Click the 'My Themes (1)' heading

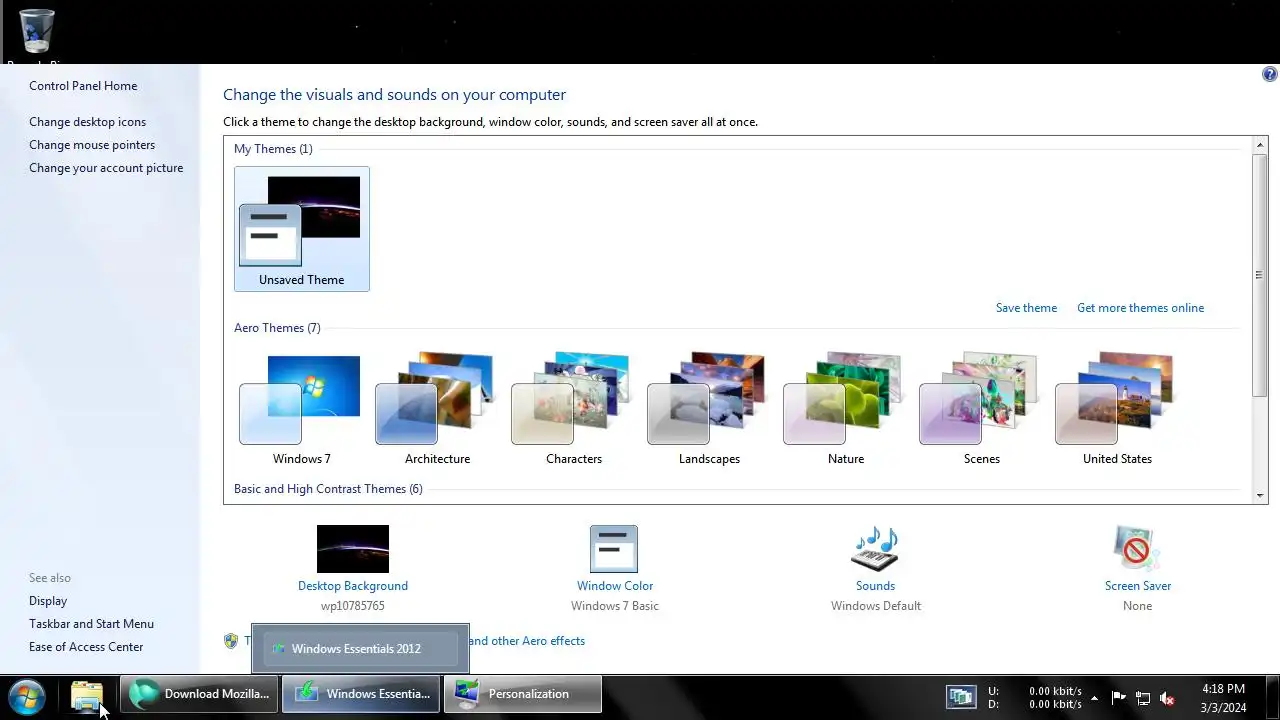(273, 149)
